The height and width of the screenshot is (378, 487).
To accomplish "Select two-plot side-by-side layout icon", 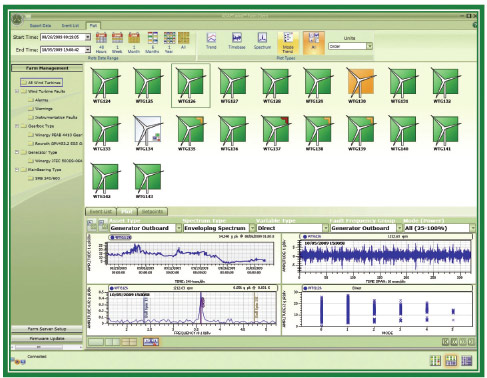I will [x=112, y=342].
